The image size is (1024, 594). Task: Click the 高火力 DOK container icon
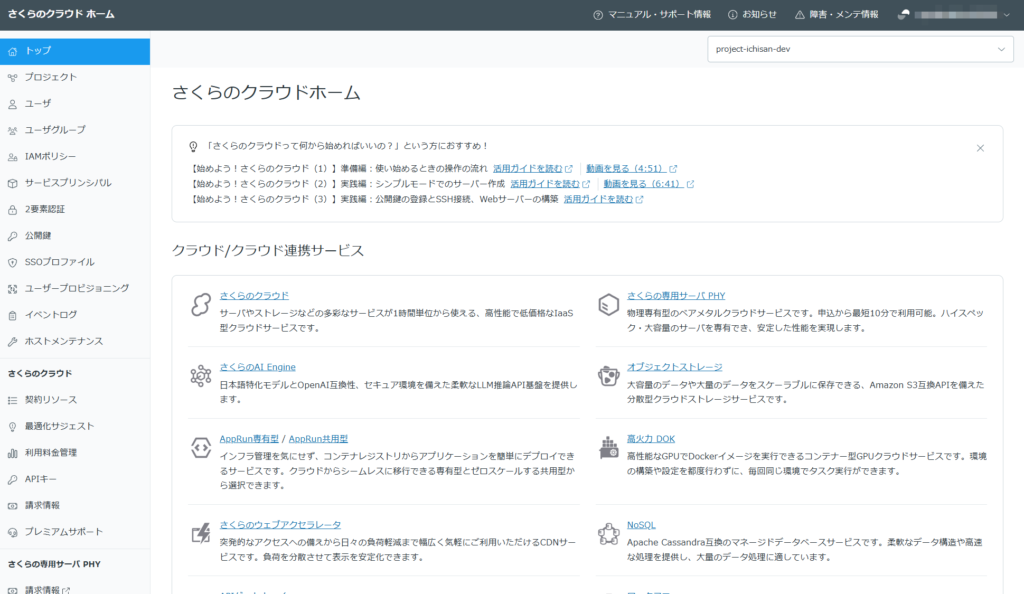pyautogui.click(x=608, y=447)
